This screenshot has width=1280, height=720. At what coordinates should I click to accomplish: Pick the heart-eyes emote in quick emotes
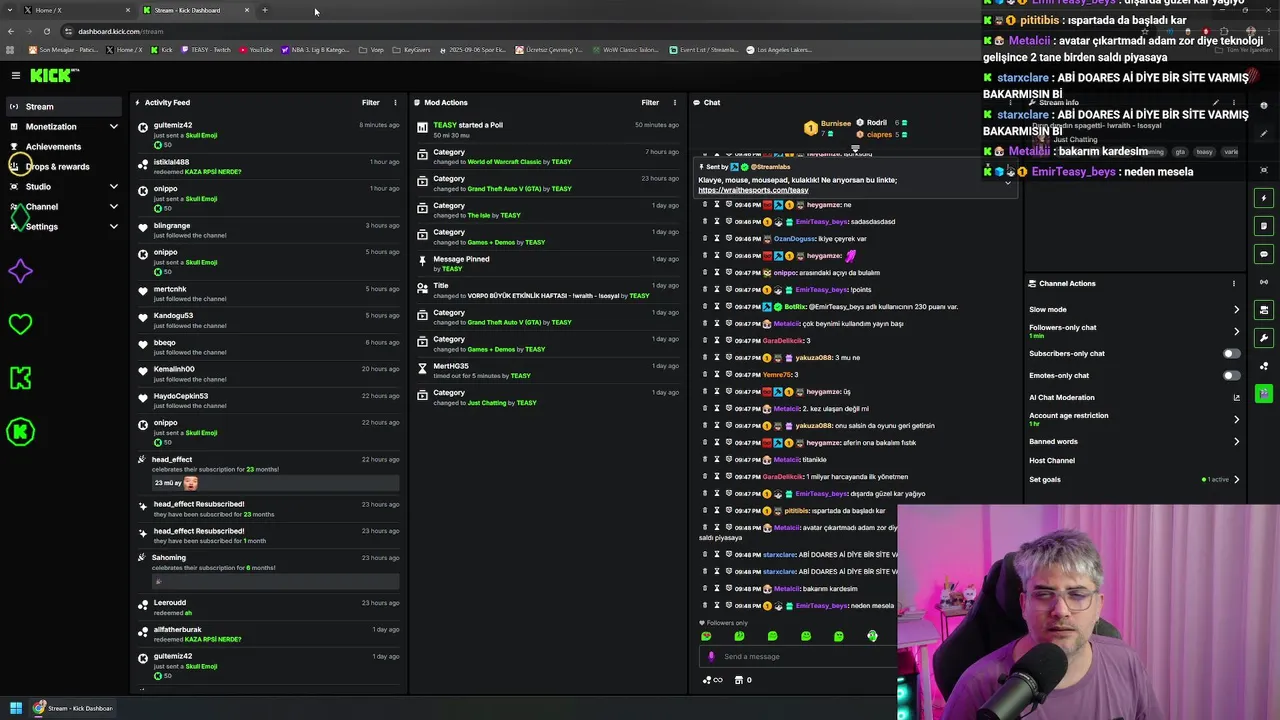pyautogui.click(x=706, y=636)
